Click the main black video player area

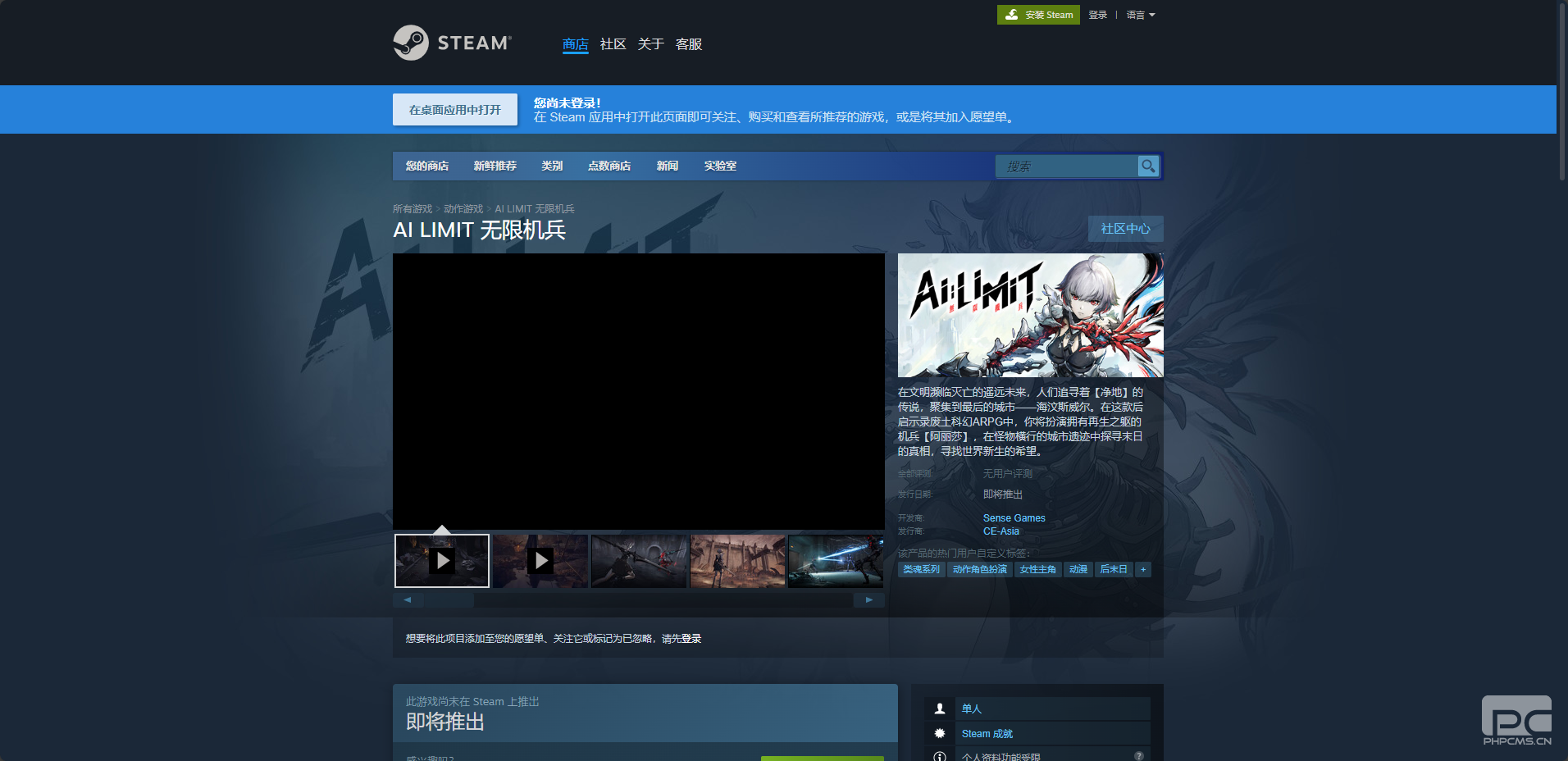pos(639,391)
